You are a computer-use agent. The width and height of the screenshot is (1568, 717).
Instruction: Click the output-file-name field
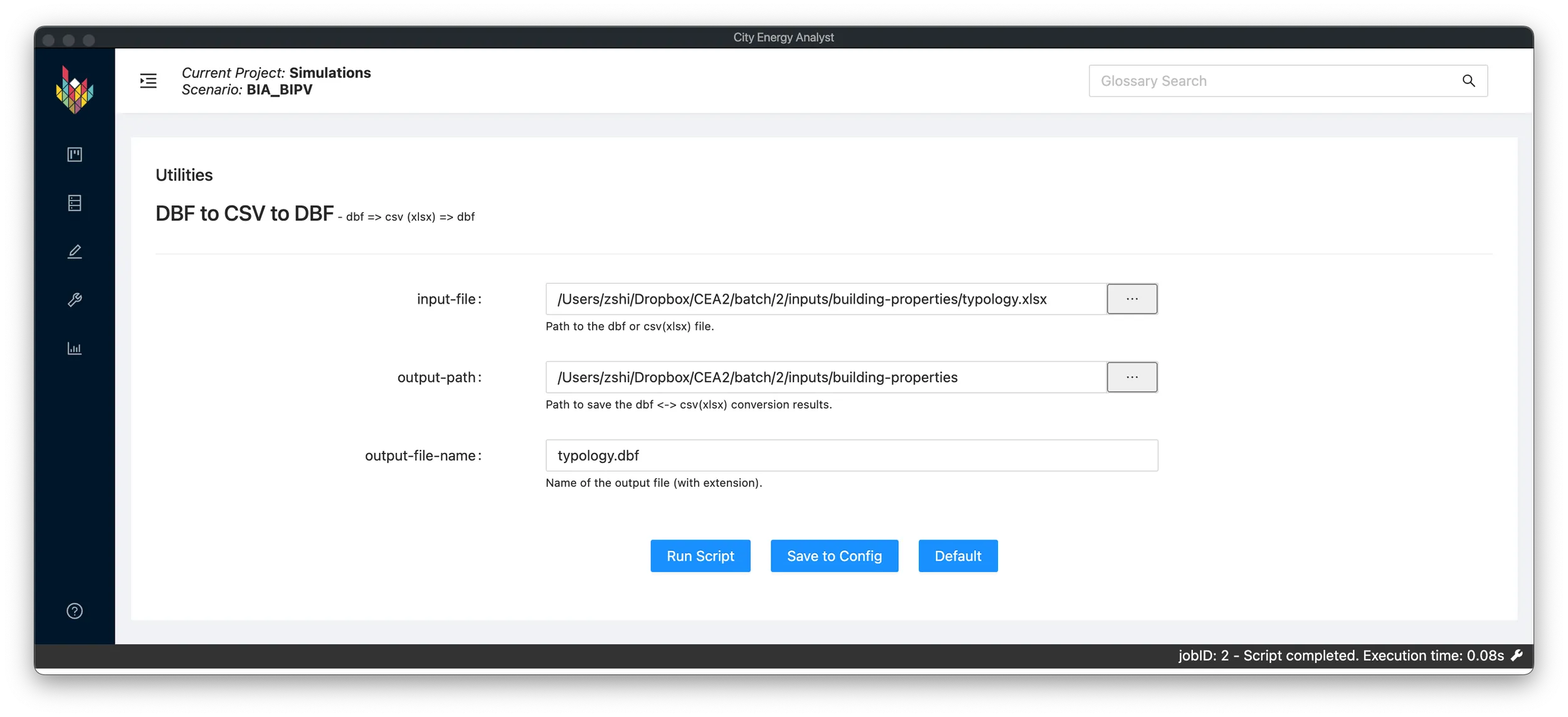click(x=851, y=455)
